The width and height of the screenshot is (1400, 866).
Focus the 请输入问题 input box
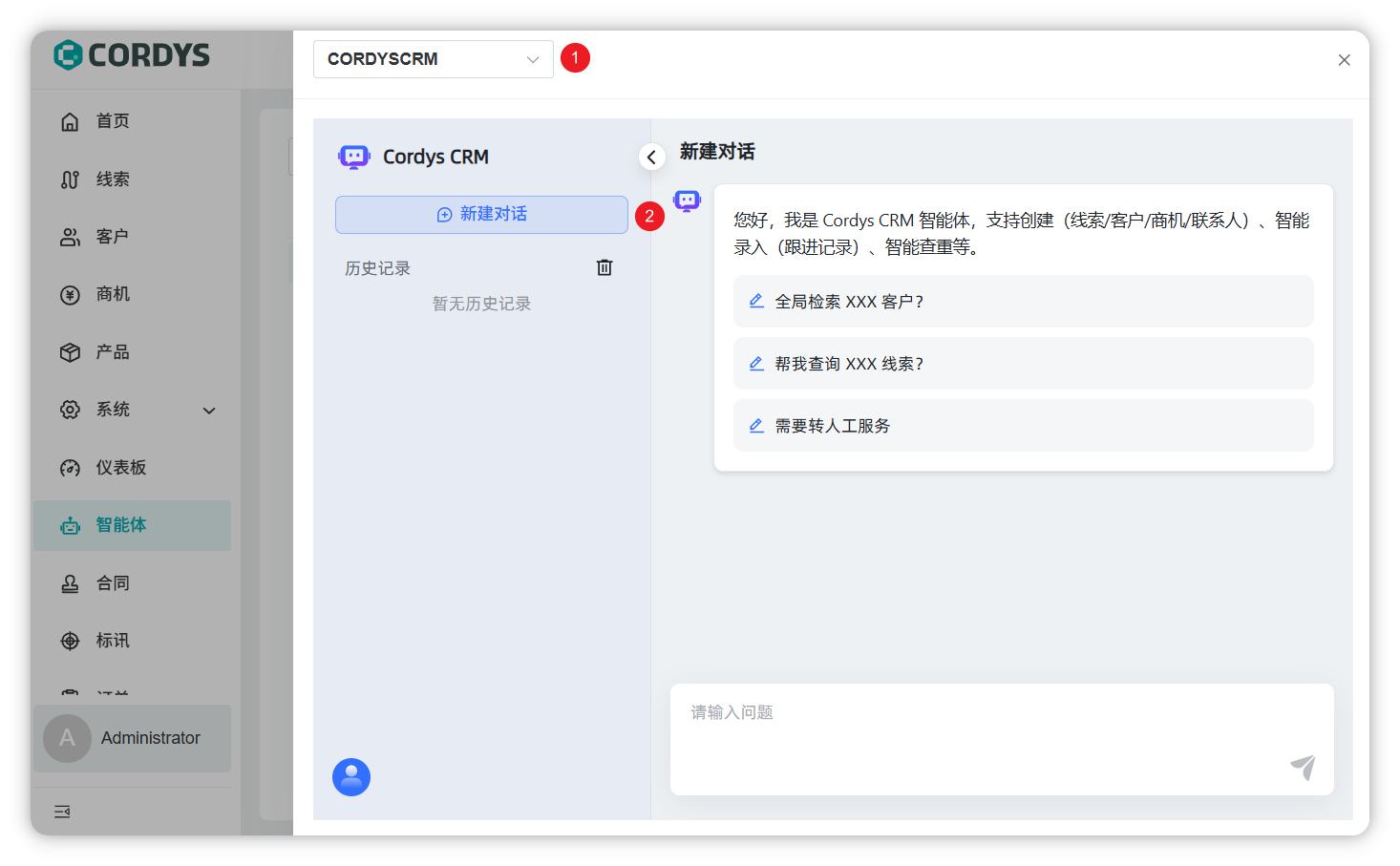pyautogui.click(x=1002, y=739)
